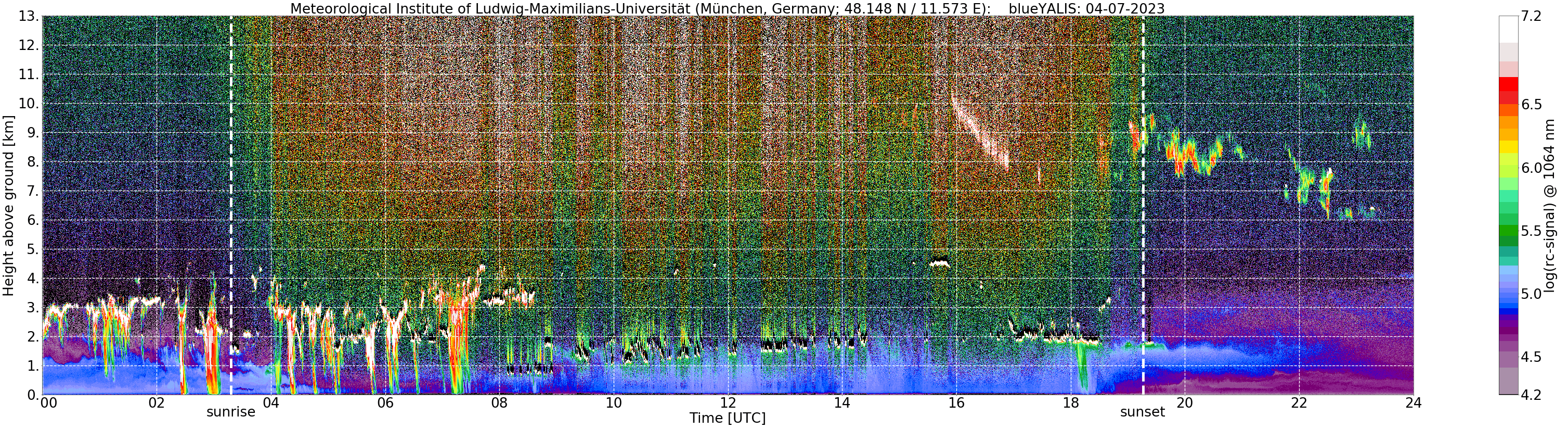Click the time tick '24'
The height and width of the screenshot is (429, 1568).
[1414, 403]
